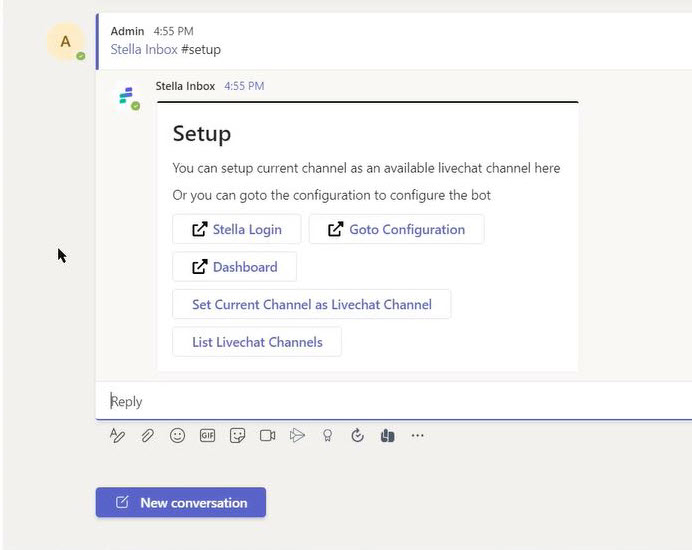Viewport: 692px width, 550px height.
Task: Open the Praise badge icon
Action: click(x=327, y=436)
